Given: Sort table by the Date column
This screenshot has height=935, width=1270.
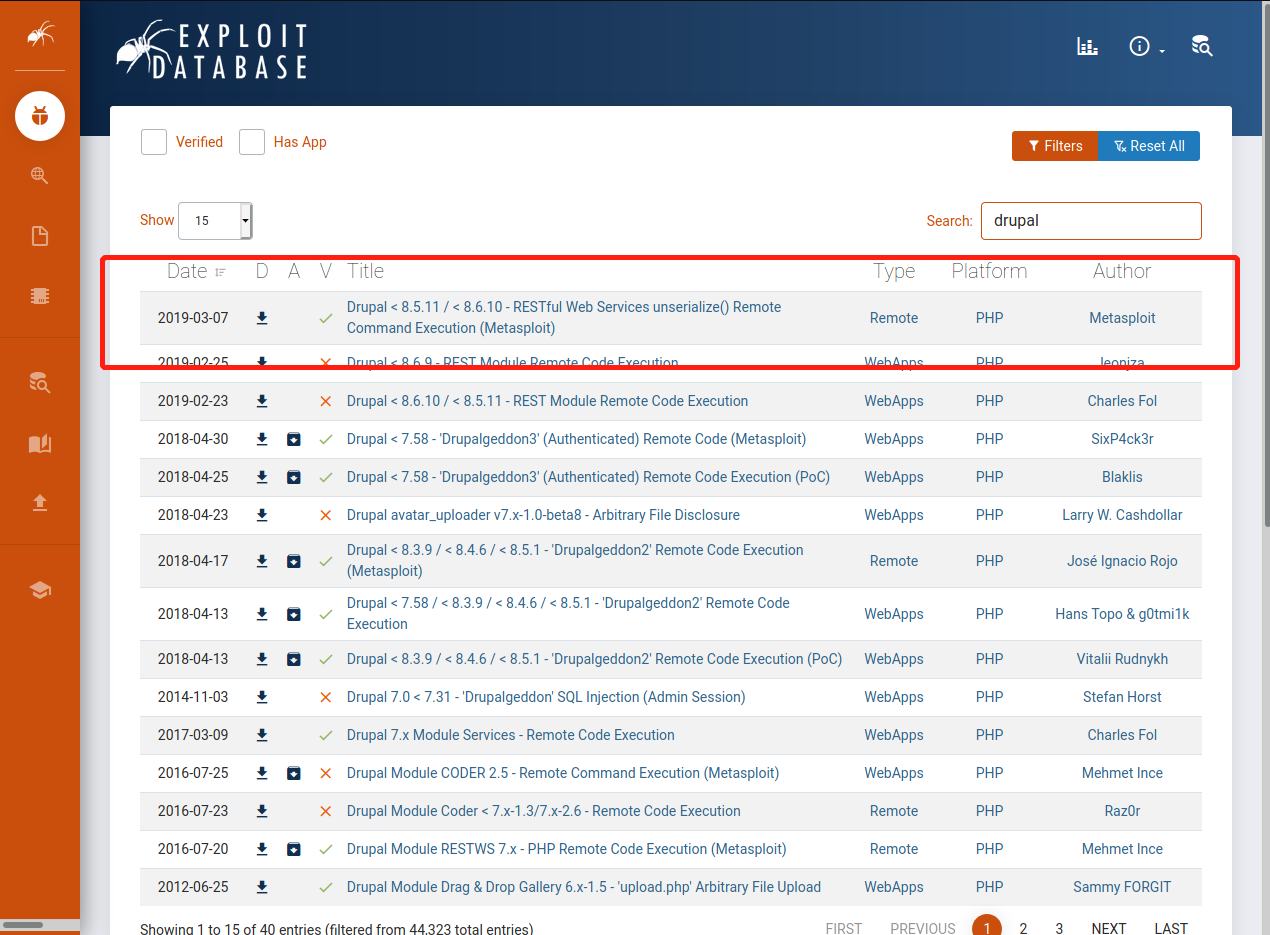Looking at the screenshot, I should pyautogui.click(x=196, y=271).
